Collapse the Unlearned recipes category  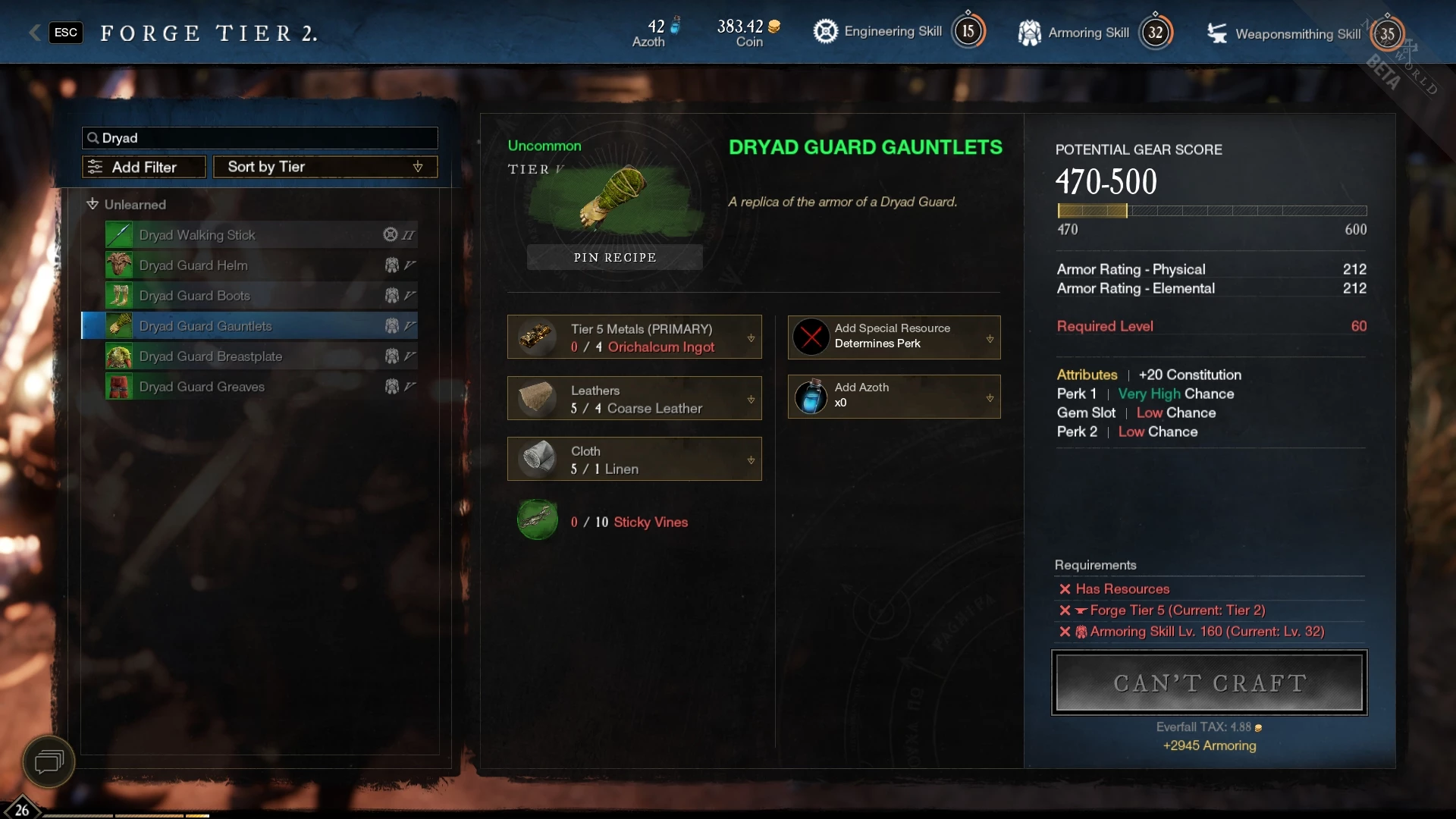93,204
